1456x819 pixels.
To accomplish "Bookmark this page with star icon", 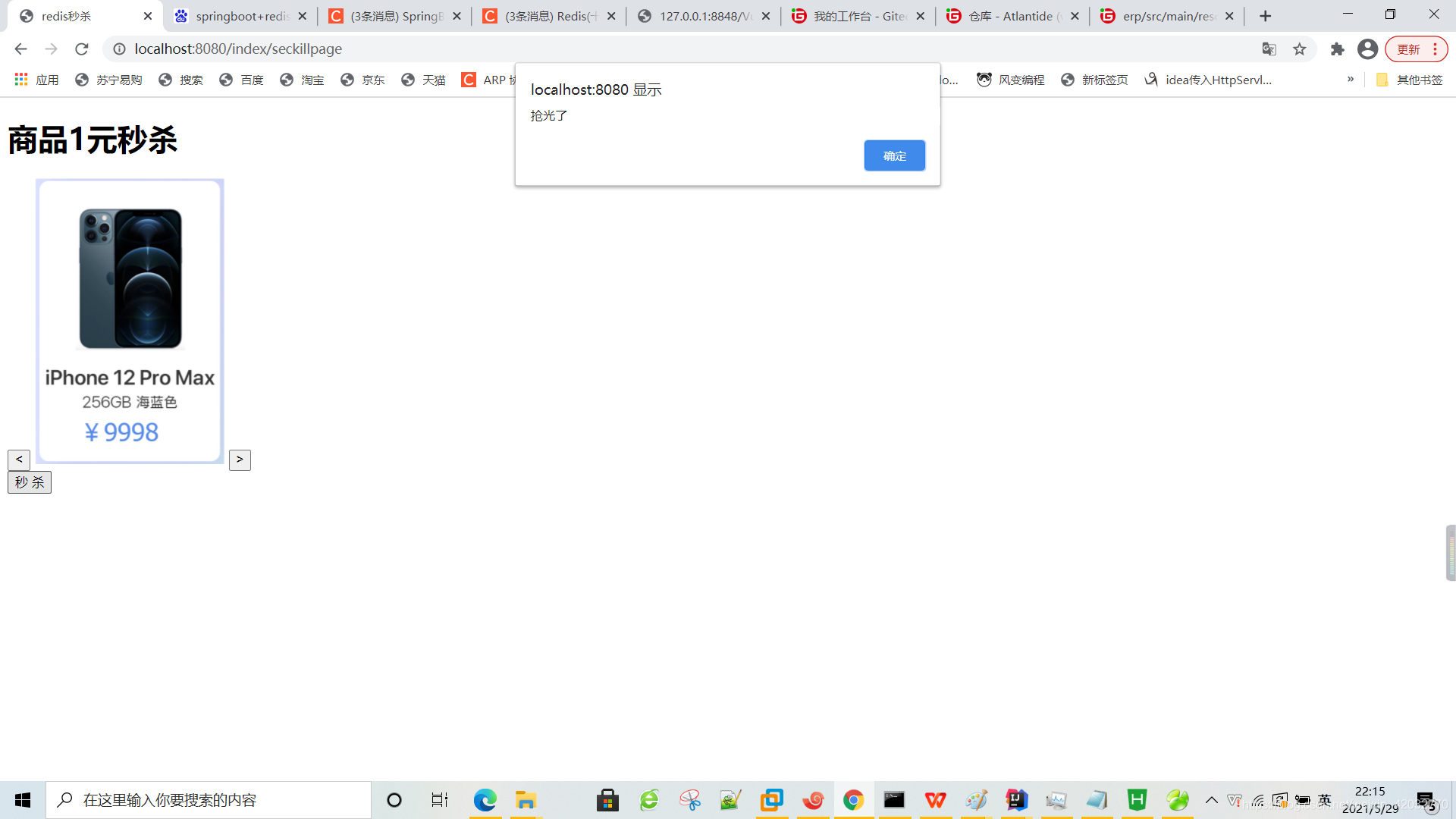I will (x=1300, y=49).
